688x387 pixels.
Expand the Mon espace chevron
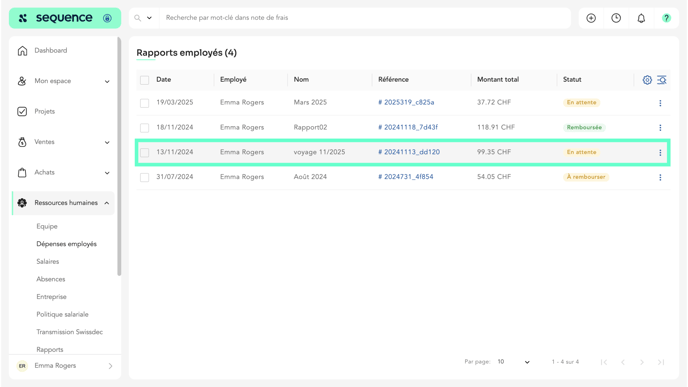click(107, 81)
